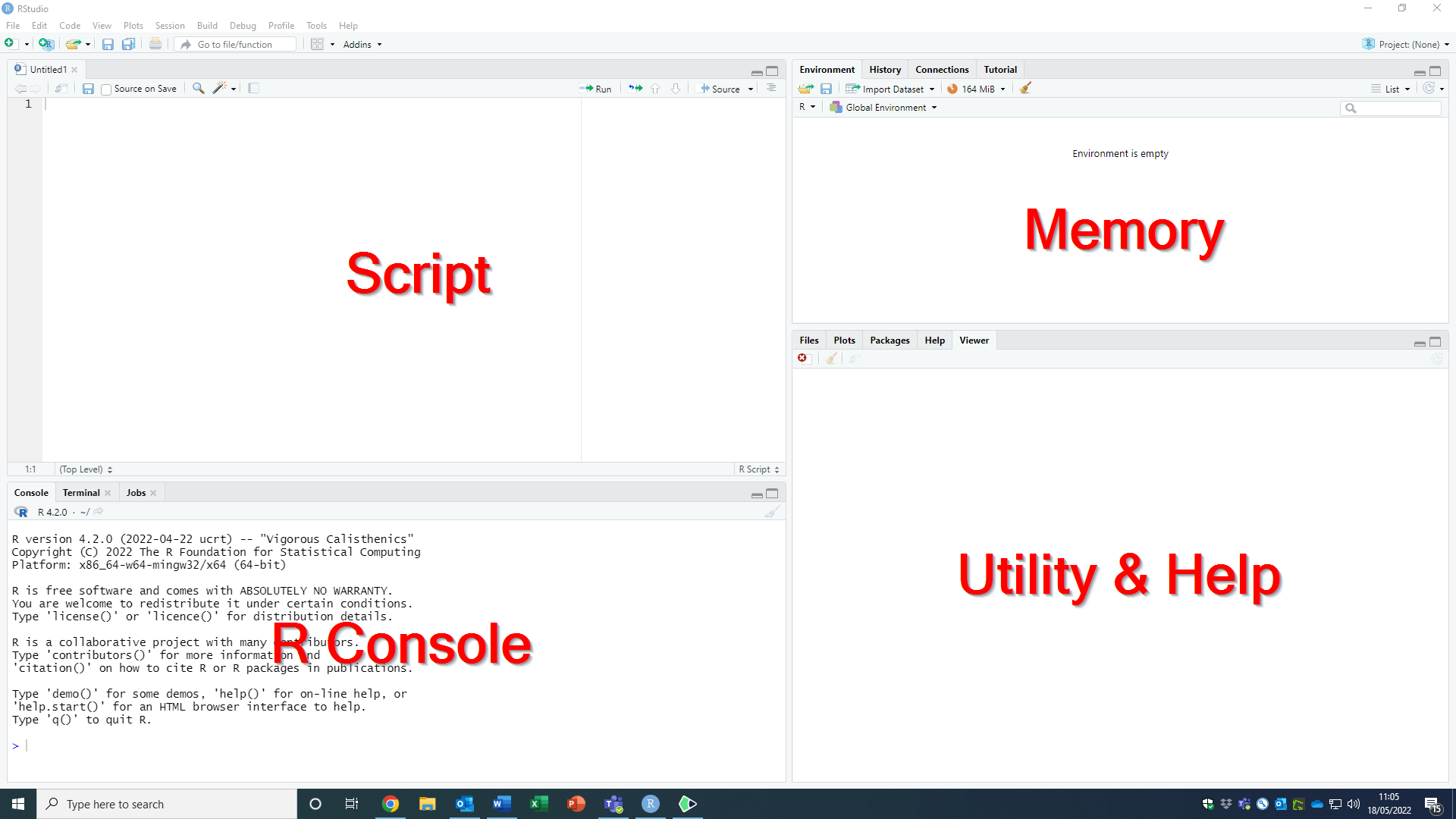The height and width of the screenshot is (819, 1456).
Task: Click the Environment search box
Action: (x=1391, y=108)
